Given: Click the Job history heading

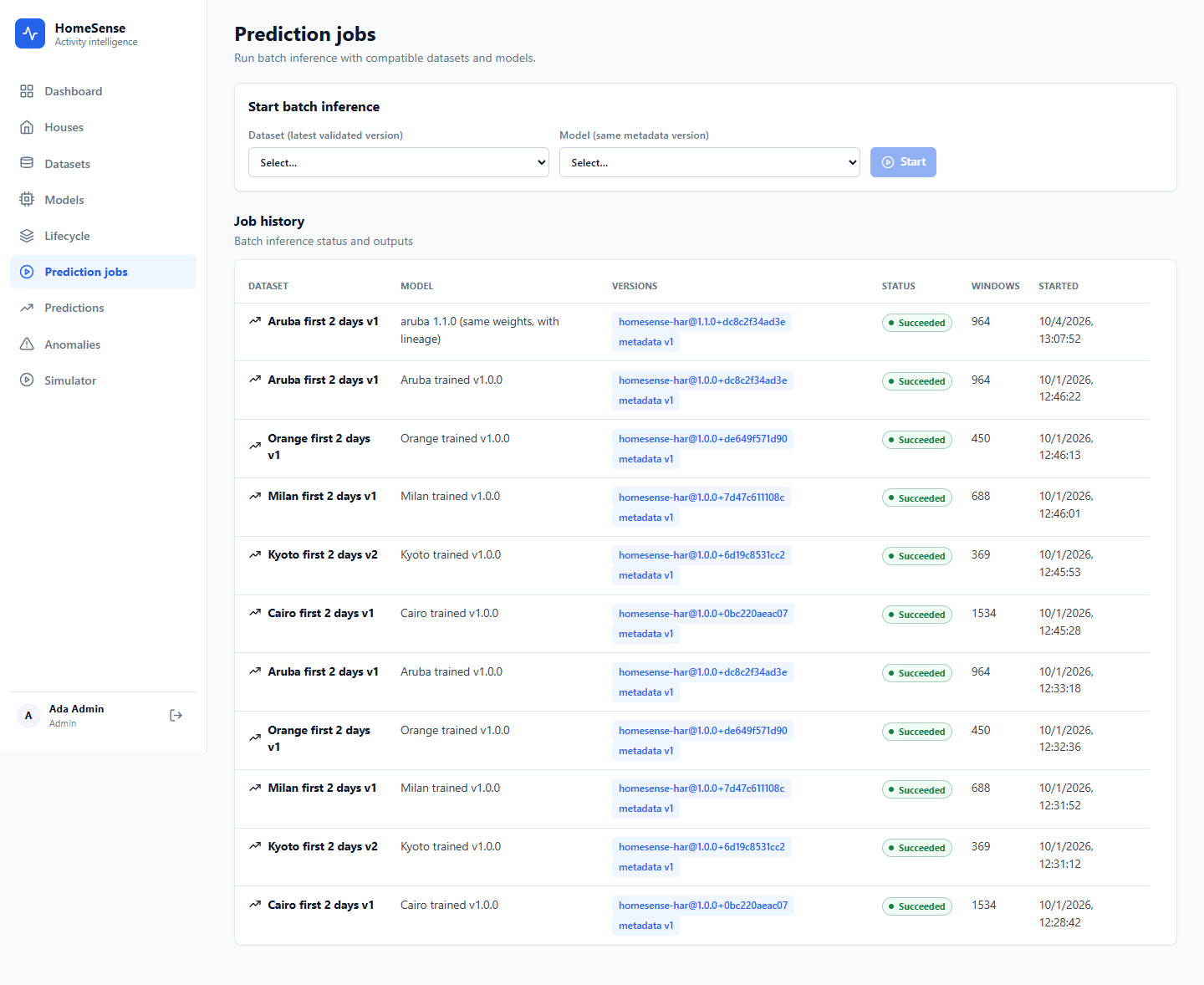Looking at the screenshot, I should pyautogui.click(x=269, y=221).
